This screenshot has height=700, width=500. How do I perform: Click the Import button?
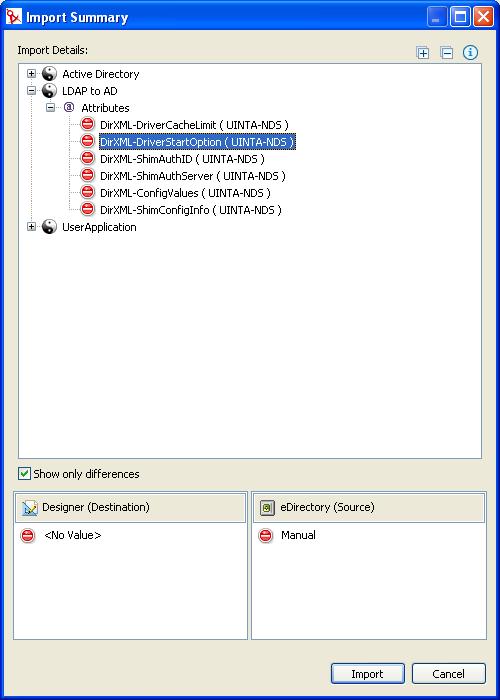tap(368, 673)
